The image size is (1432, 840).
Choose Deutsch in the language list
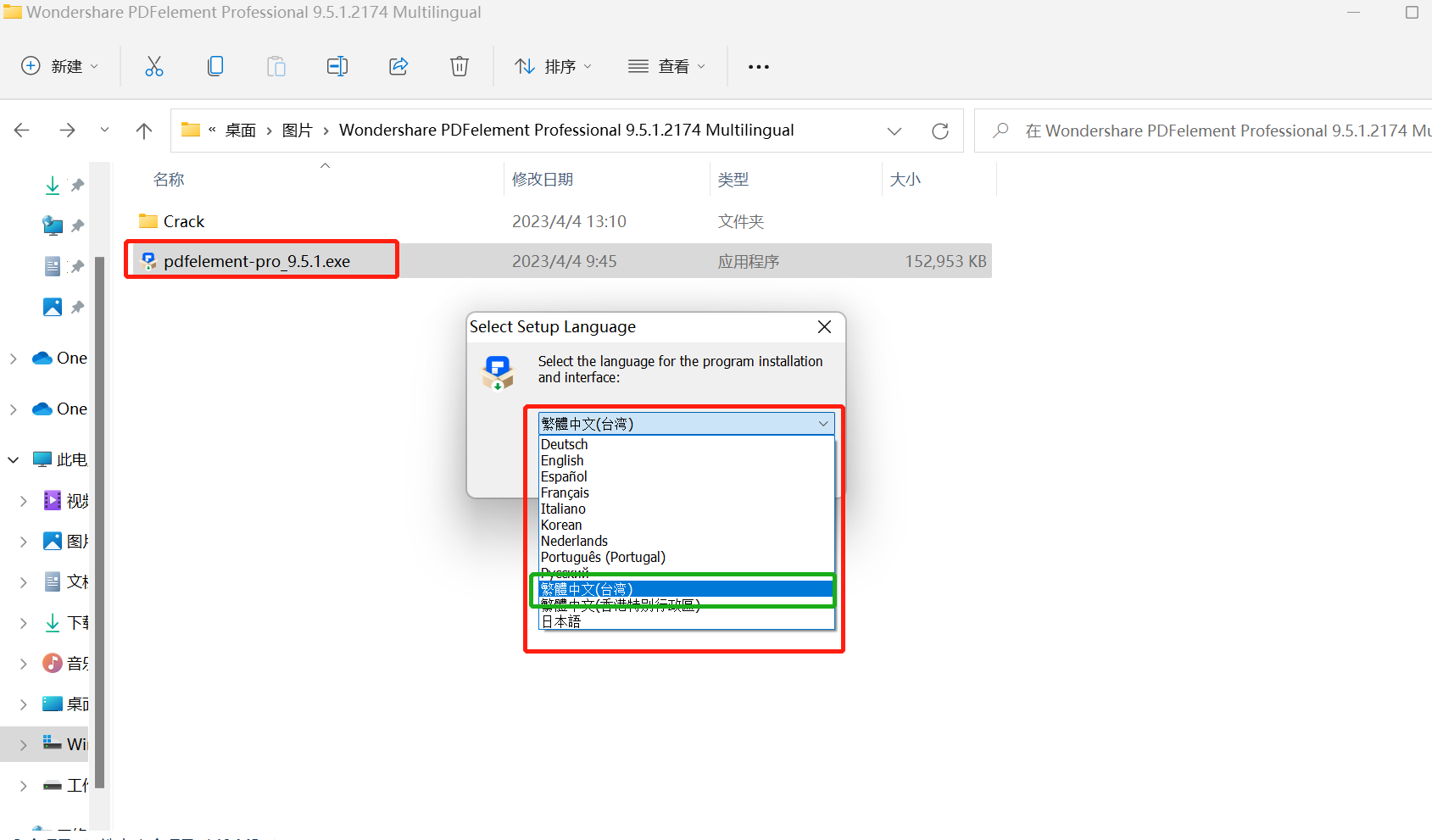tap(564, 444)
